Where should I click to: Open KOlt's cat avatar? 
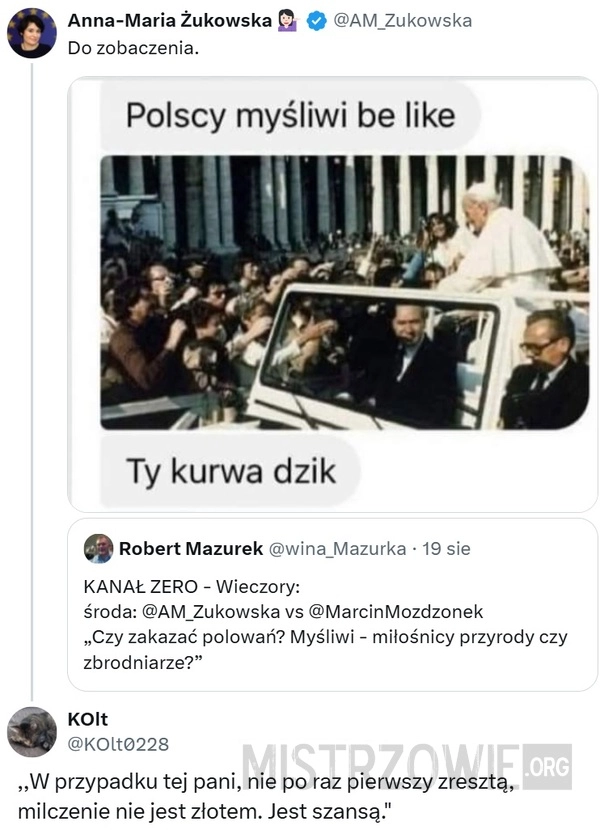(32, 732)
